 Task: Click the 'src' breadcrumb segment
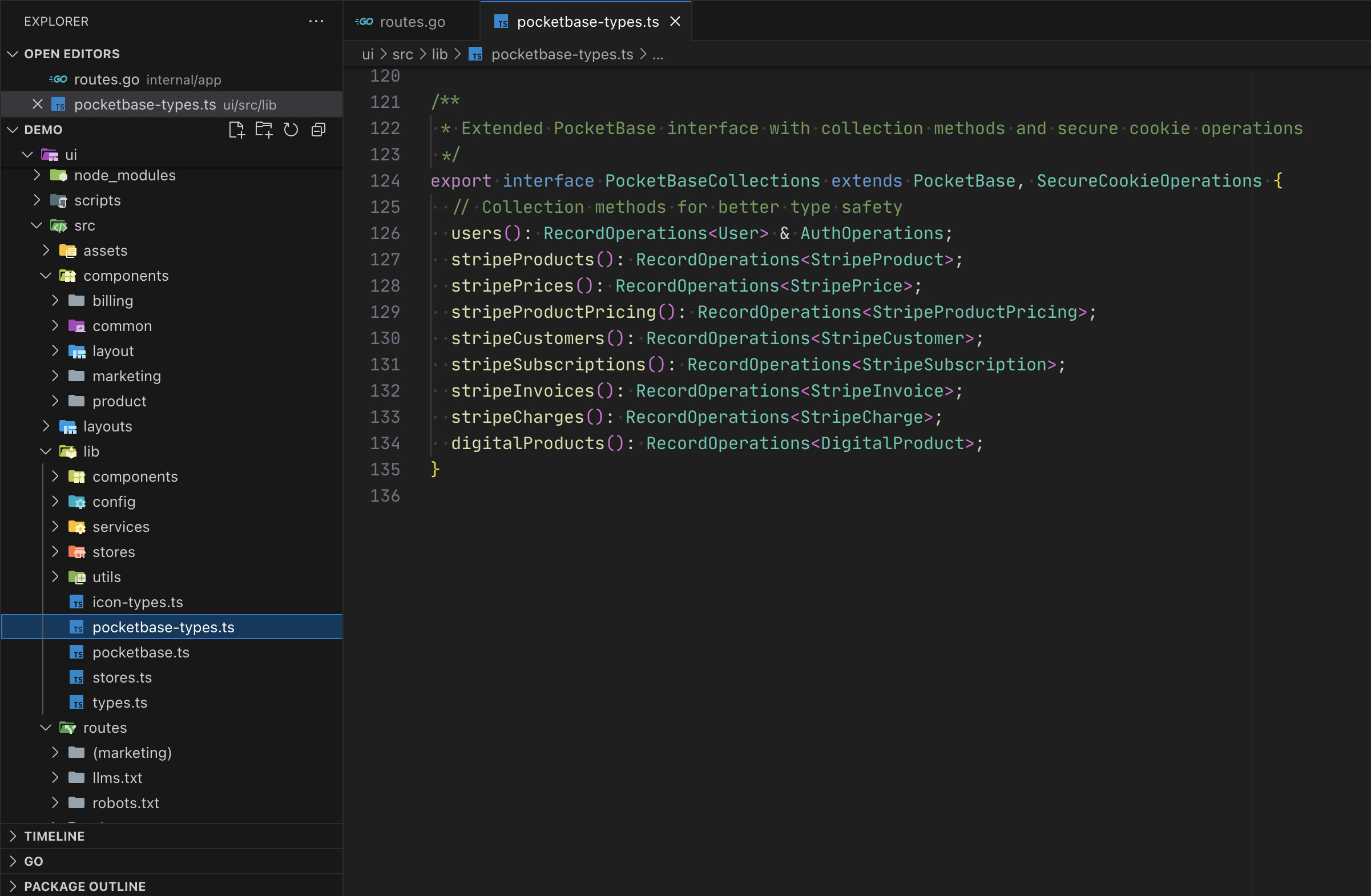click(402, 54)
